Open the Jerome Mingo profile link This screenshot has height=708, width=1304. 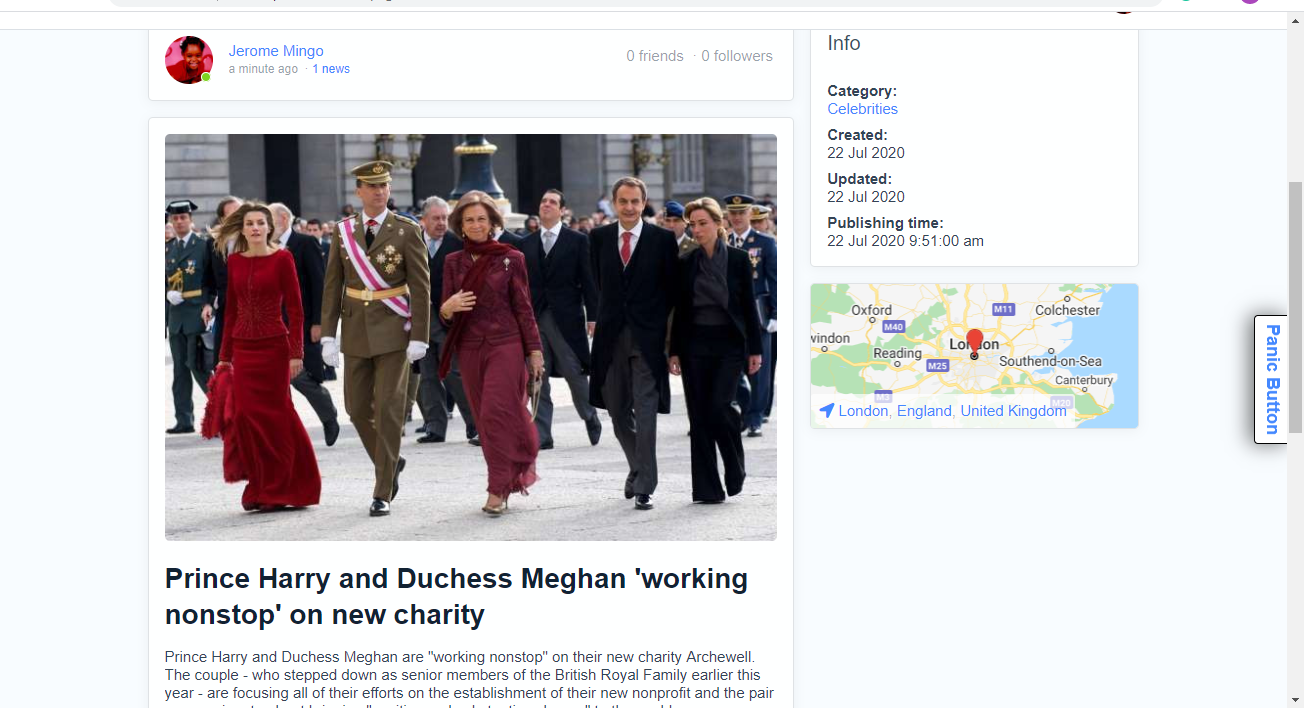click(x=276, y=51)
